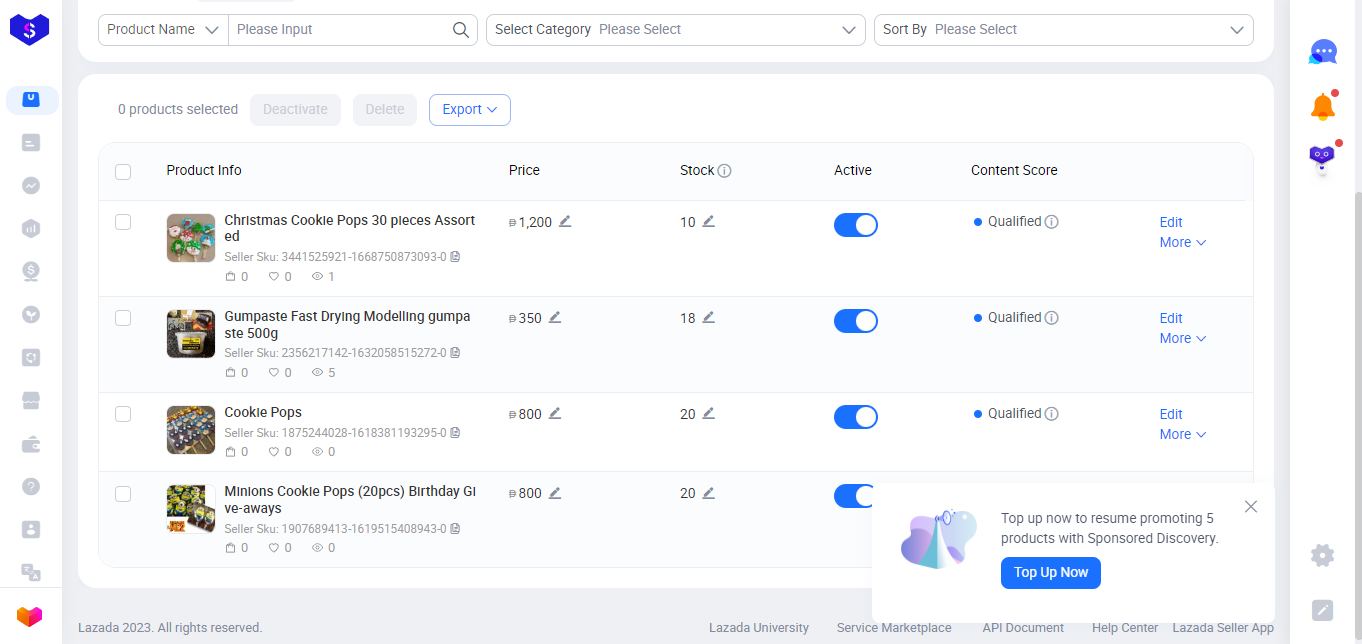Edit price pencil for Christmas Cookie Pops
Image resolution: width=1362 pixels, height=644 pixels.
(565, 221)
